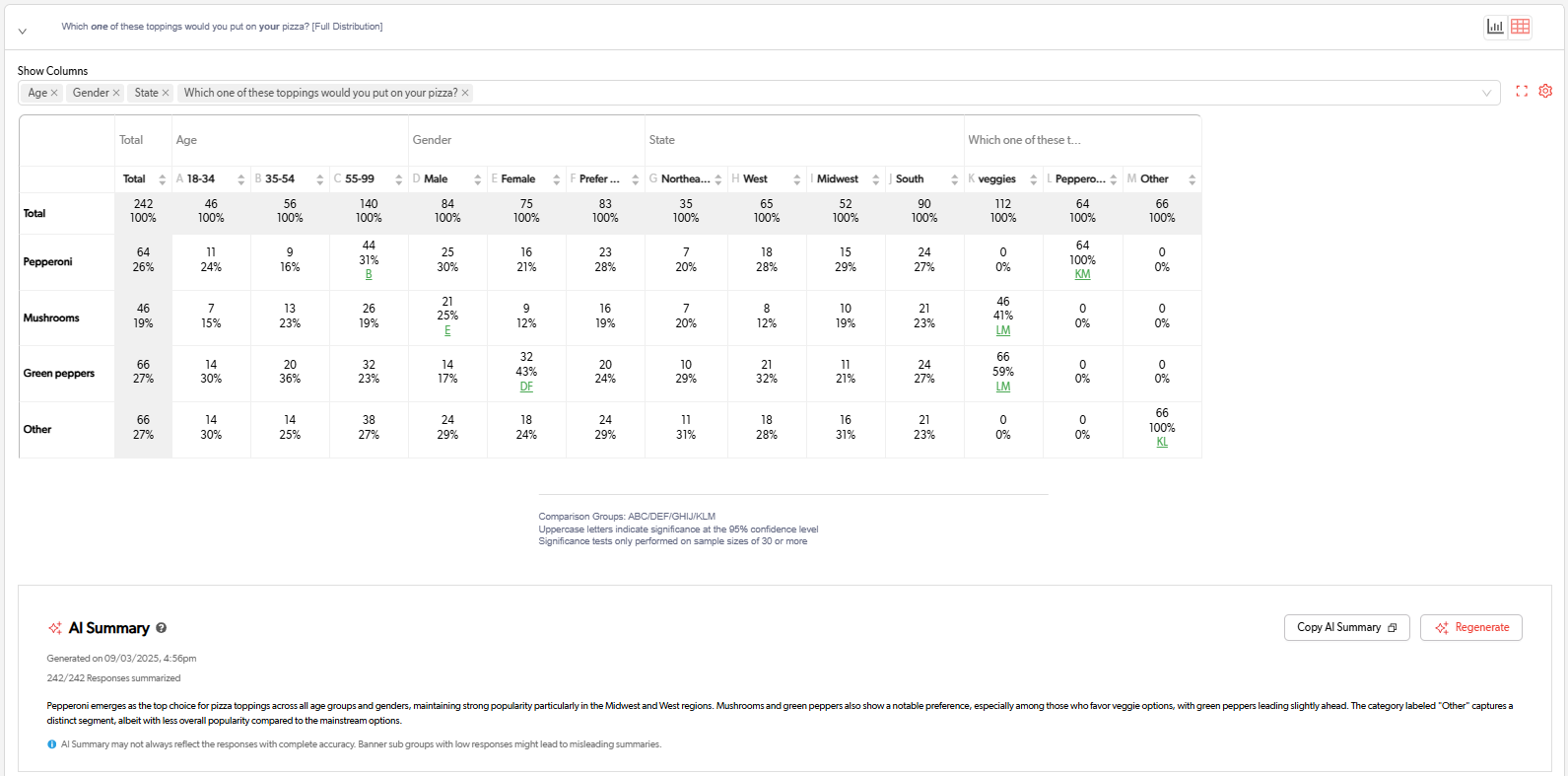The image size is (1568, 776).
Task: Click the Copy AI Summary button
Action: pyautogui.click(x=1346, y=627)
